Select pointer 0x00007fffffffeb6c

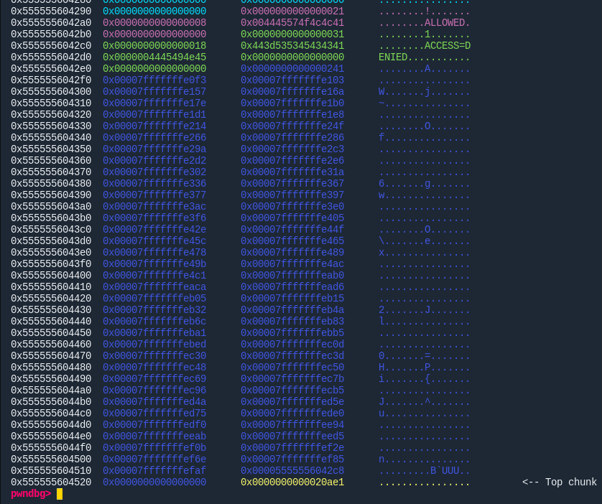(154, 321)
